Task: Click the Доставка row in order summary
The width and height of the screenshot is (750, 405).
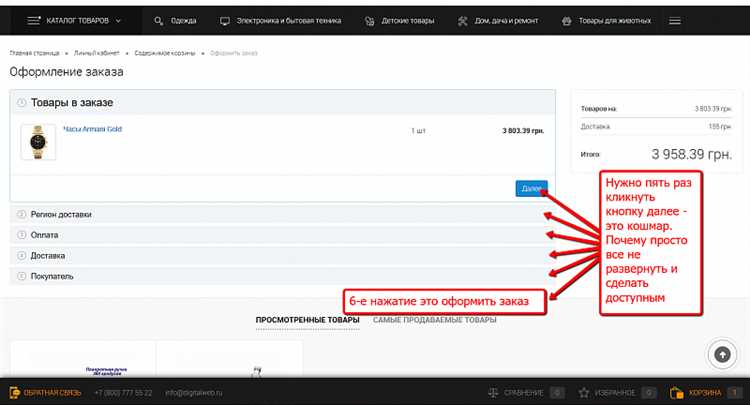Action: coord(656,127)
